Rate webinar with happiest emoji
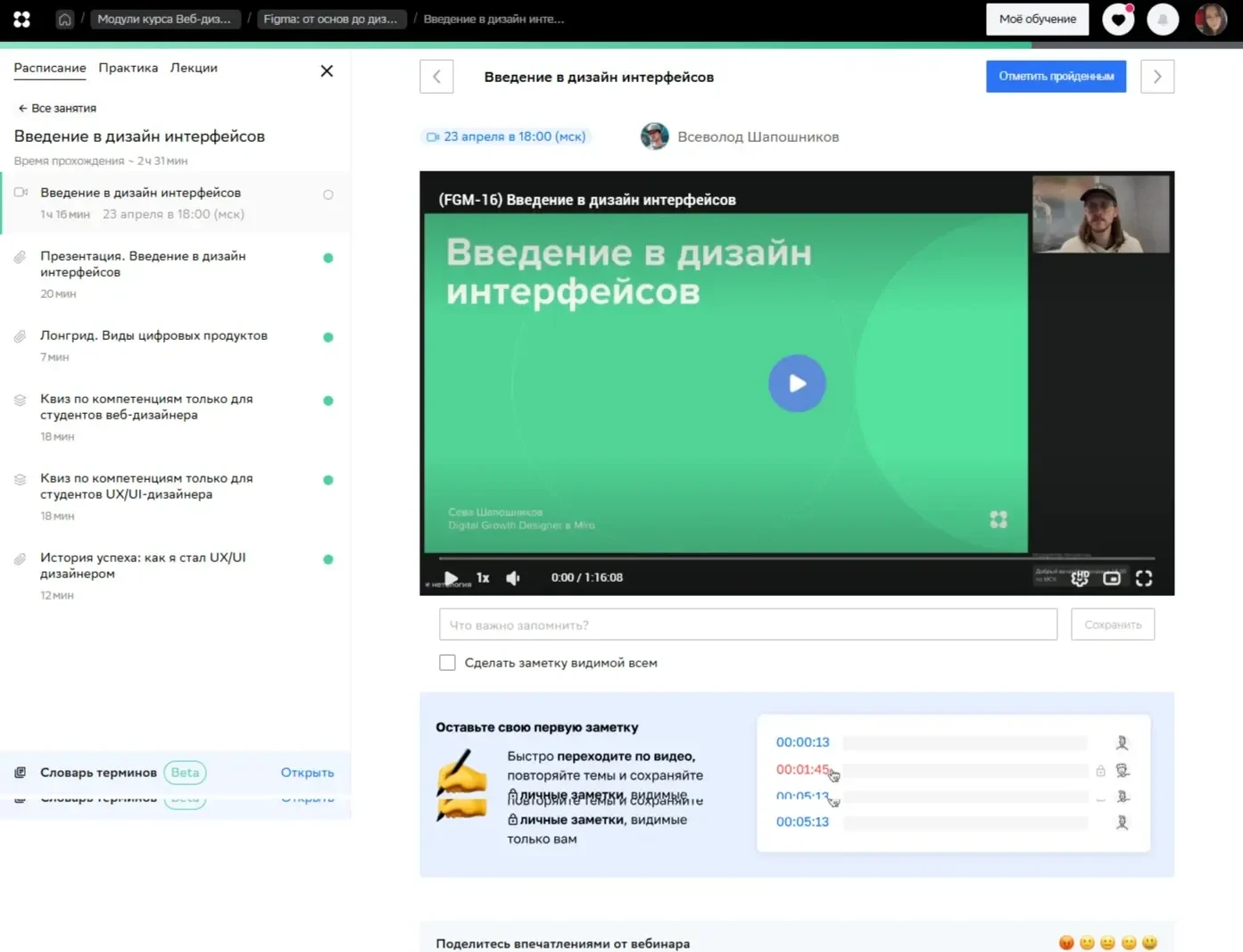Viewport: 1243px width, 952px height. (x=1149, y=943)
